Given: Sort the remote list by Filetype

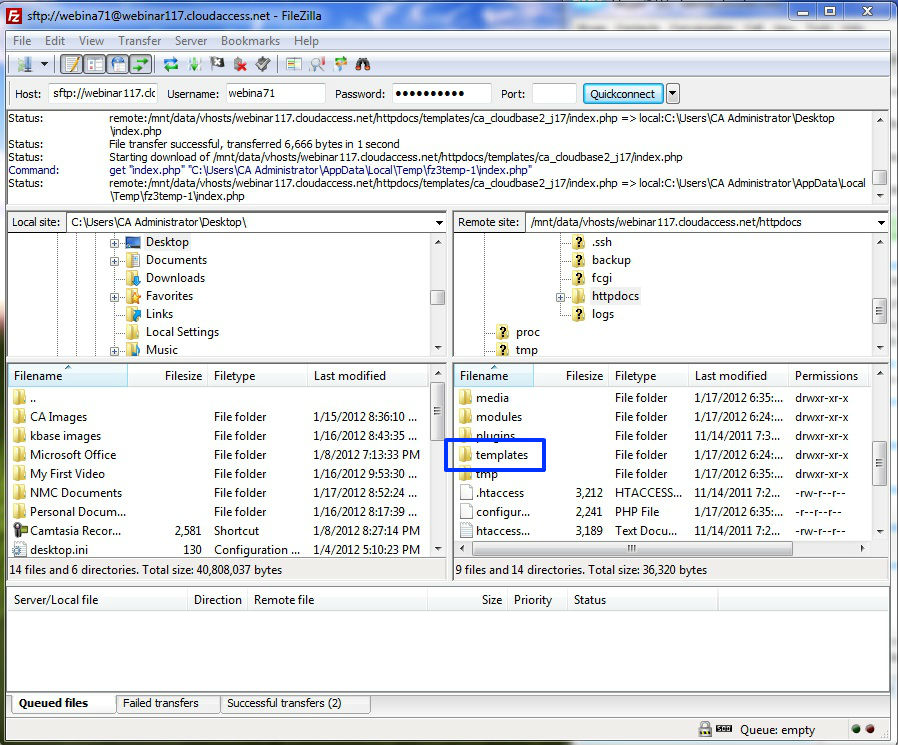Looking at the screenshot, I should click(648, 376).
